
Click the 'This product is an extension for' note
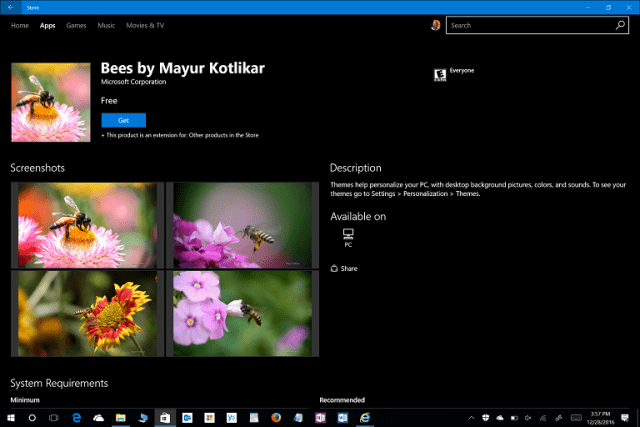coord(180,135)
